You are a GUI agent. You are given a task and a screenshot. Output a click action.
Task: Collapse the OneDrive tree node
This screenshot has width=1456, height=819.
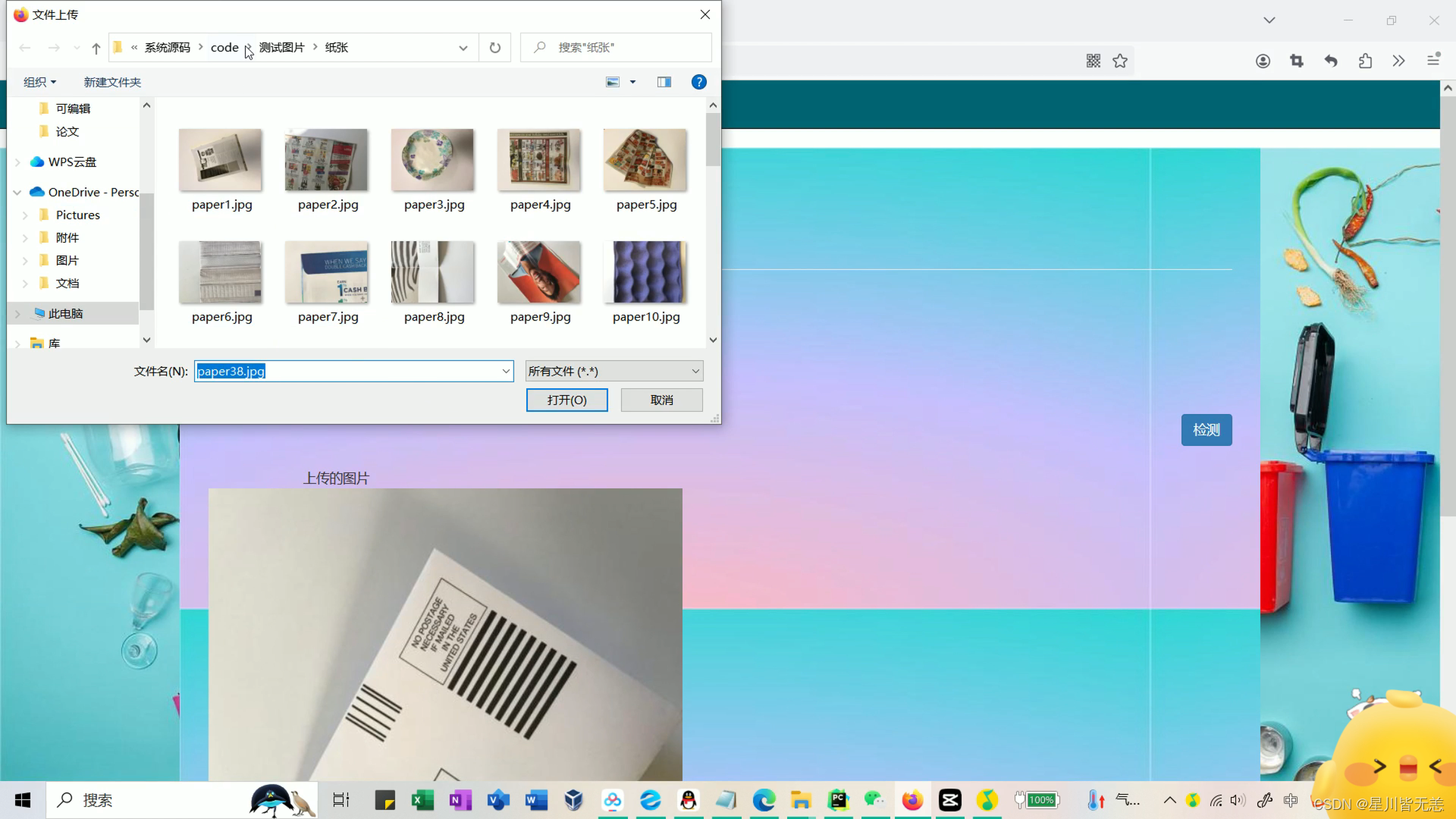tap(17, 193)
